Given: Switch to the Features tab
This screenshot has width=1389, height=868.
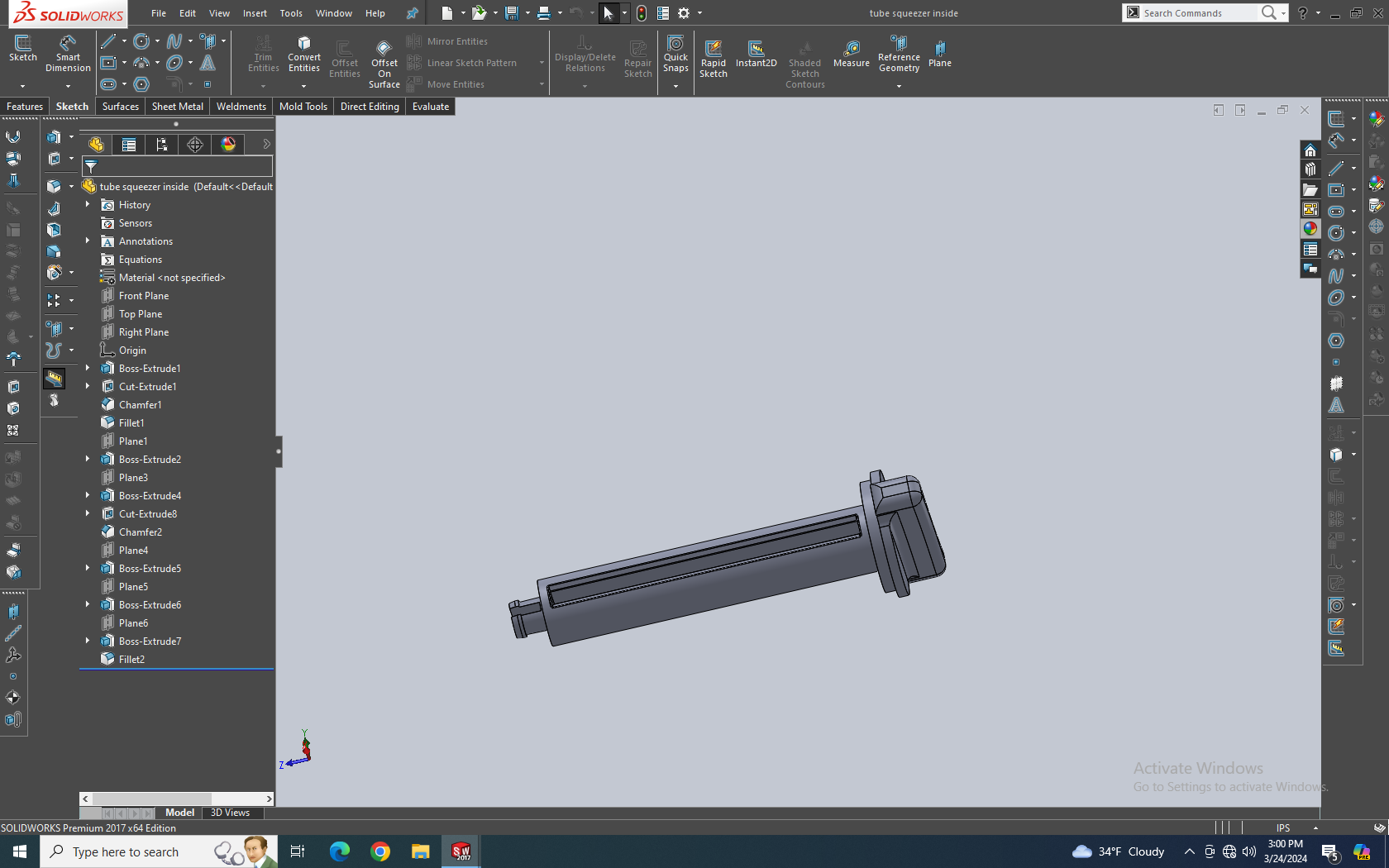Looking at the screenshot, I should 25,107.
